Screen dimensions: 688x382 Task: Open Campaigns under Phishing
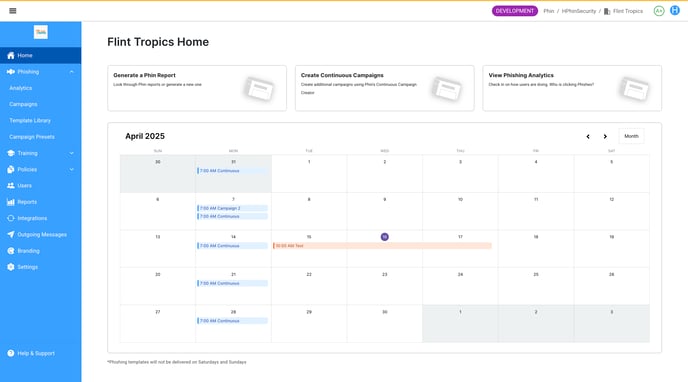coord(23,104)
